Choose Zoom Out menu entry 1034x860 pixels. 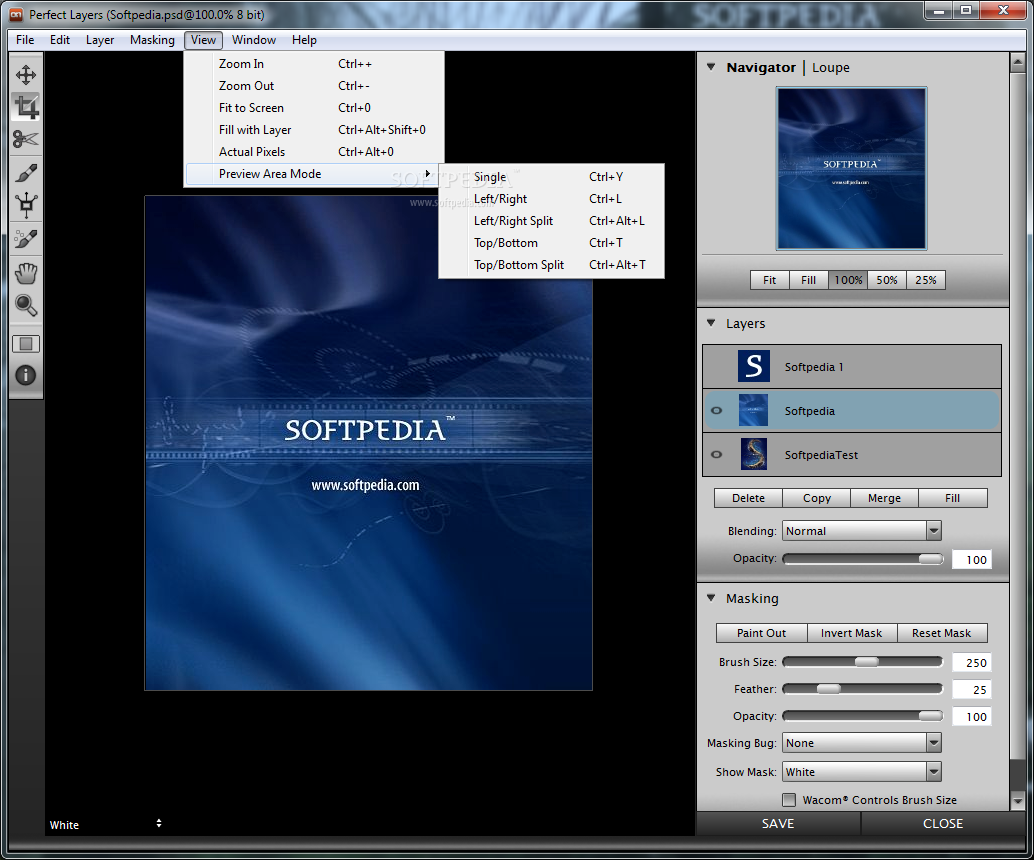click(314, 86)
